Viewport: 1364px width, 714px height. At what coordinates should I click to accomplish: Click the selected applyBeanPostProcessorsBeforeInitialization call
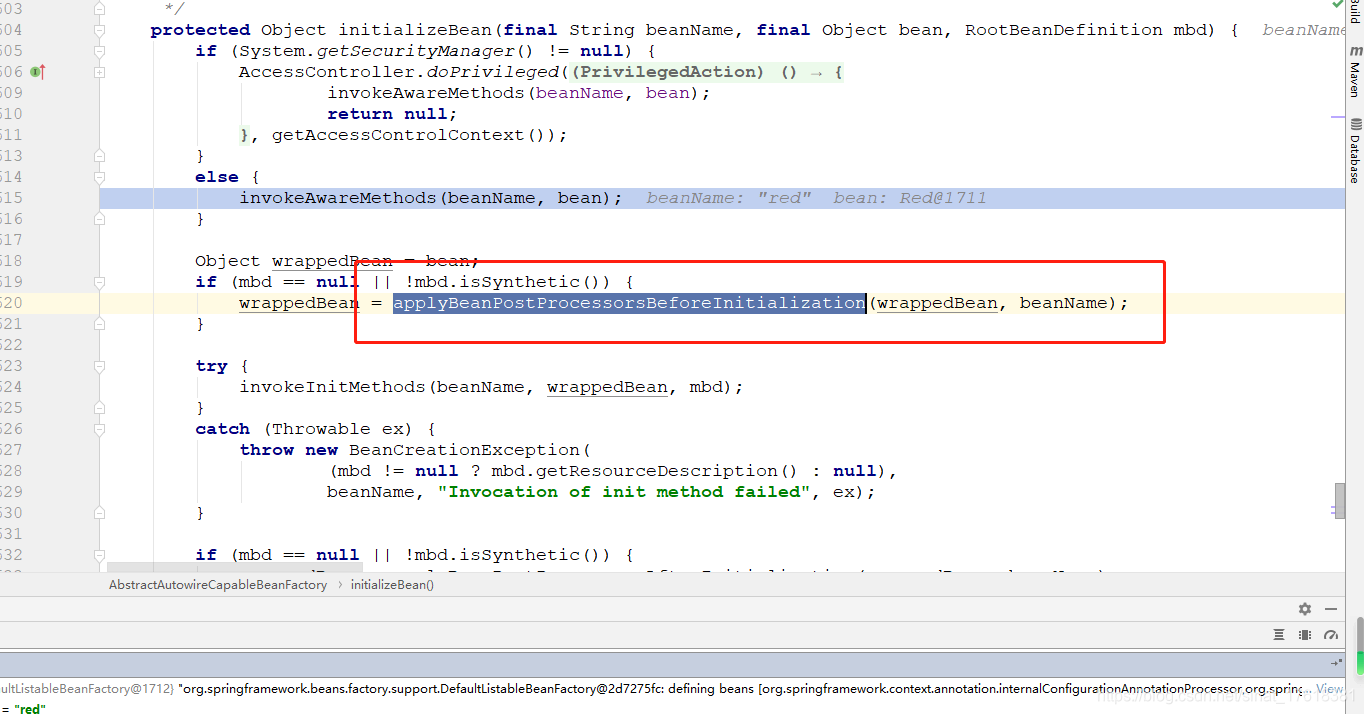(629, 303)
